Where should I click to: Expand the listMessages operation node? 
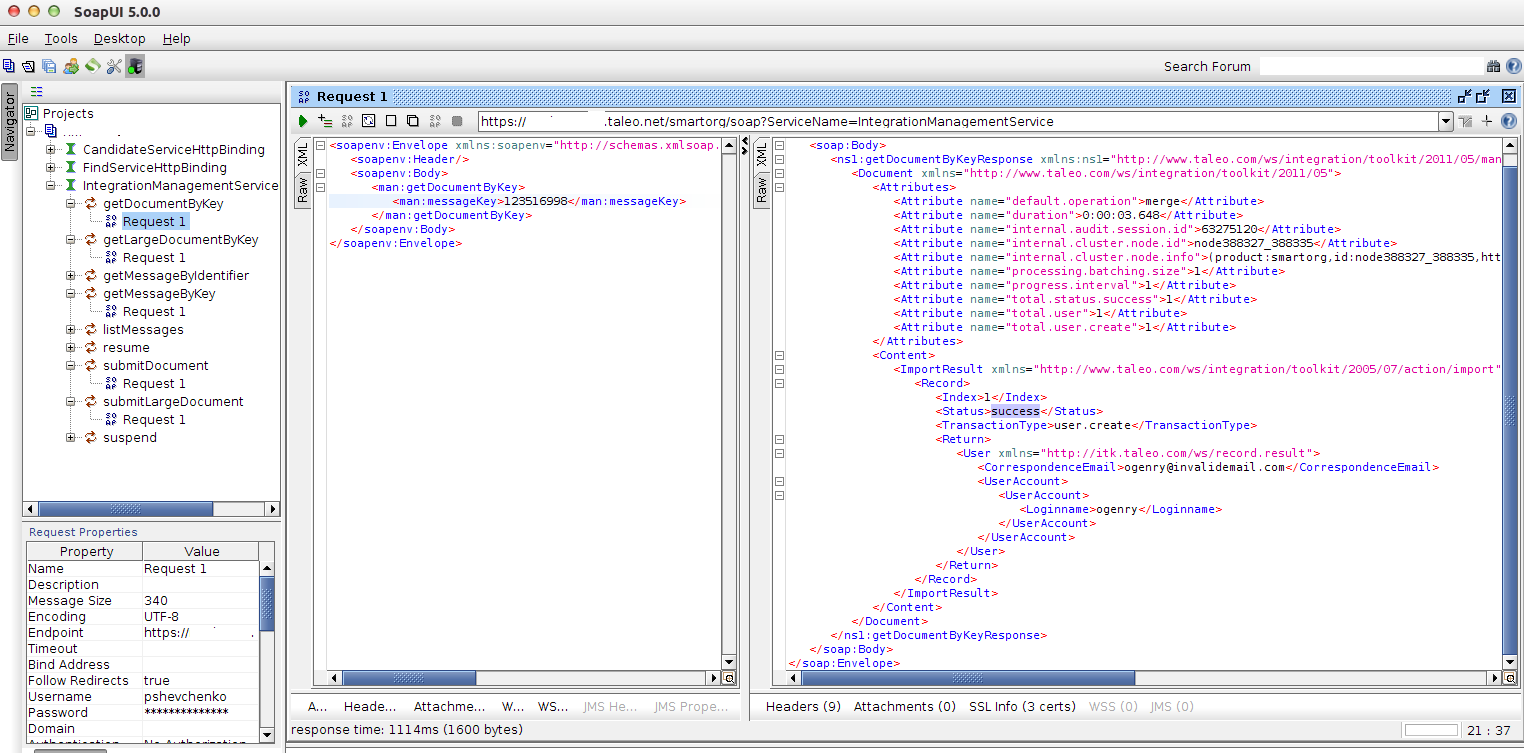[71, 330]
